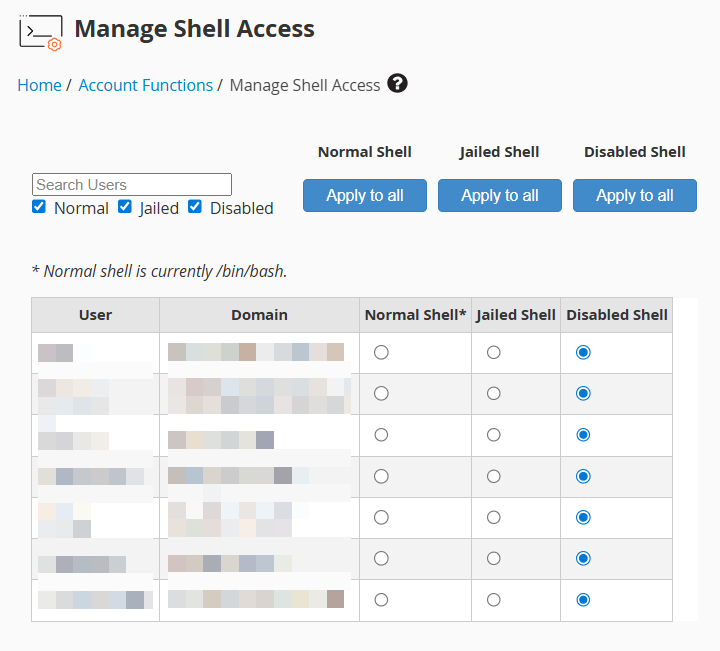Click the Domain column header
Screen dimensions: 720x651
[x=259, y=315]
